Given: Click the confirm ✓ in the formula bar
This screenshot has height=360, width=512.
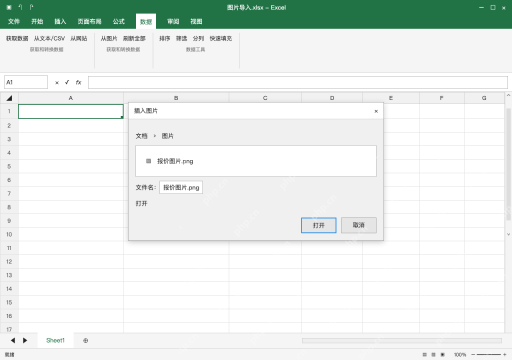Looking at the screenshot, I should pos(67,82).
